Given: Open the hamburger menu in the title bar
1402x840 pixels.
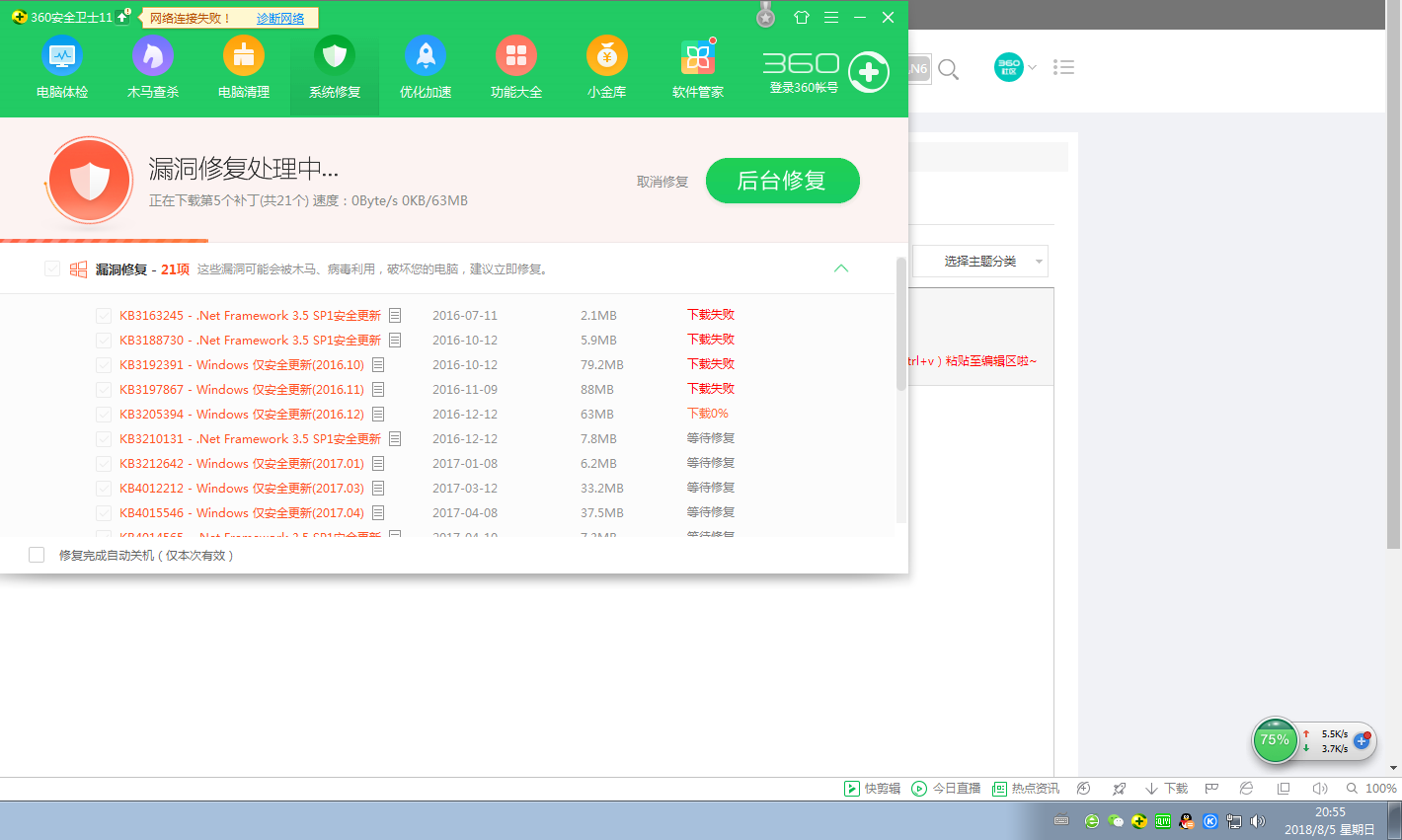Looking at the screenshot, I should tap(830, 17).
